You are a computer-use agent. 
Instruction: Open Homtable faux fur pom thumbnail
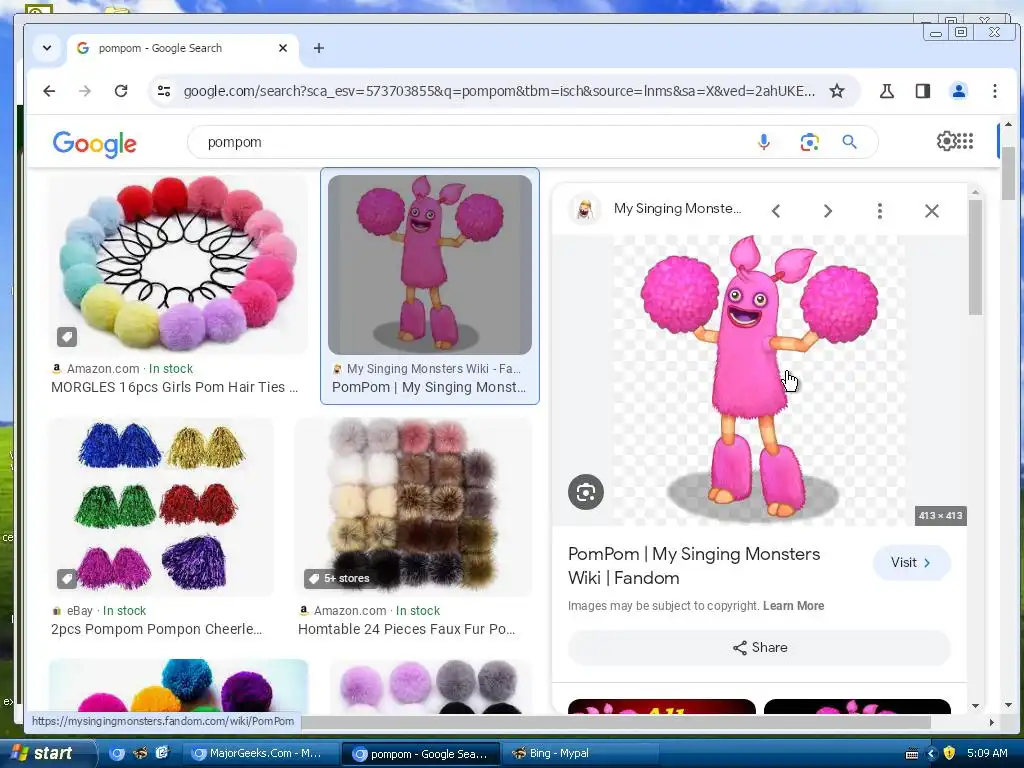414,507
